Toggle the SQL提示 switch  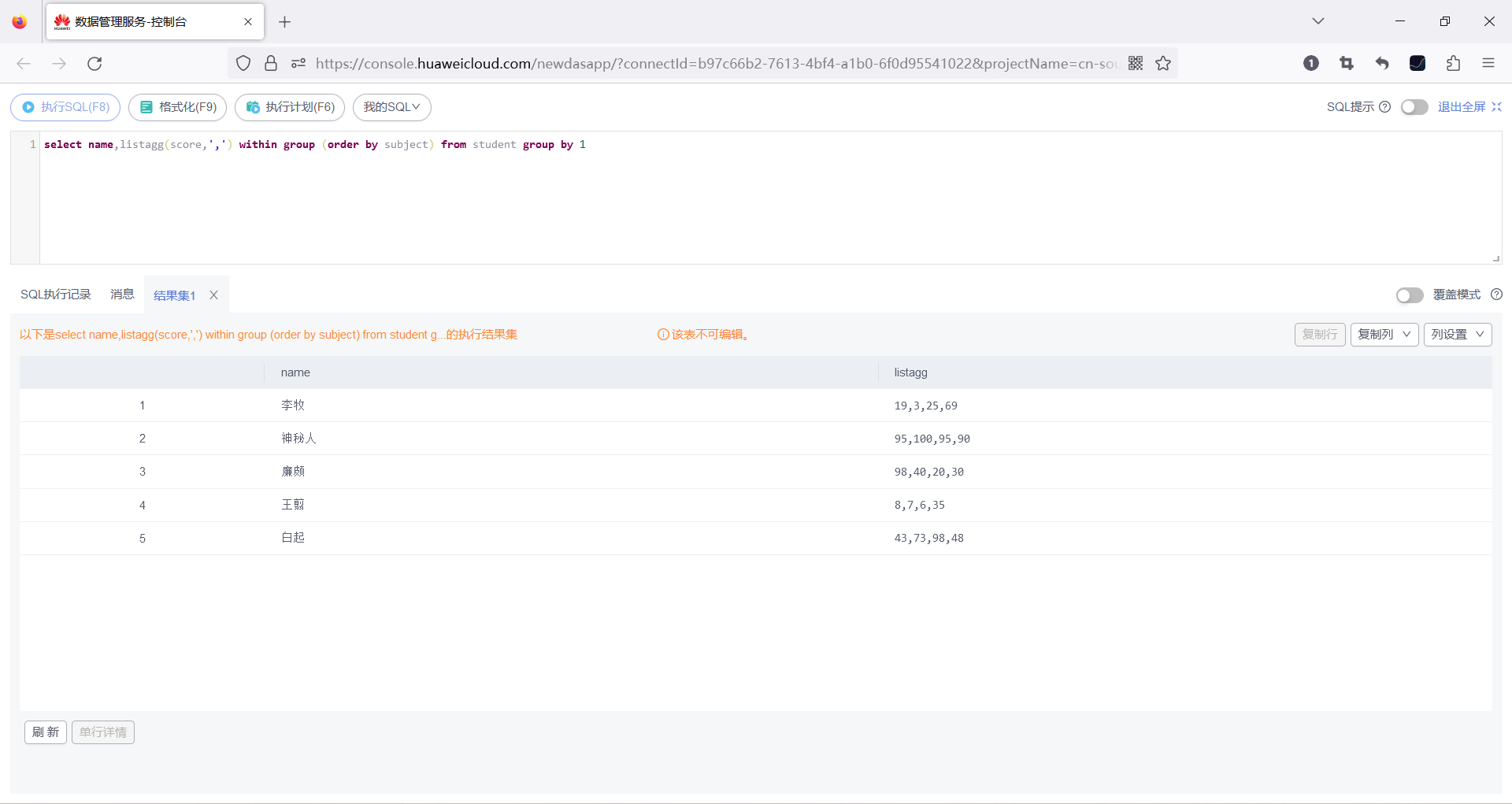[1414, 107]
